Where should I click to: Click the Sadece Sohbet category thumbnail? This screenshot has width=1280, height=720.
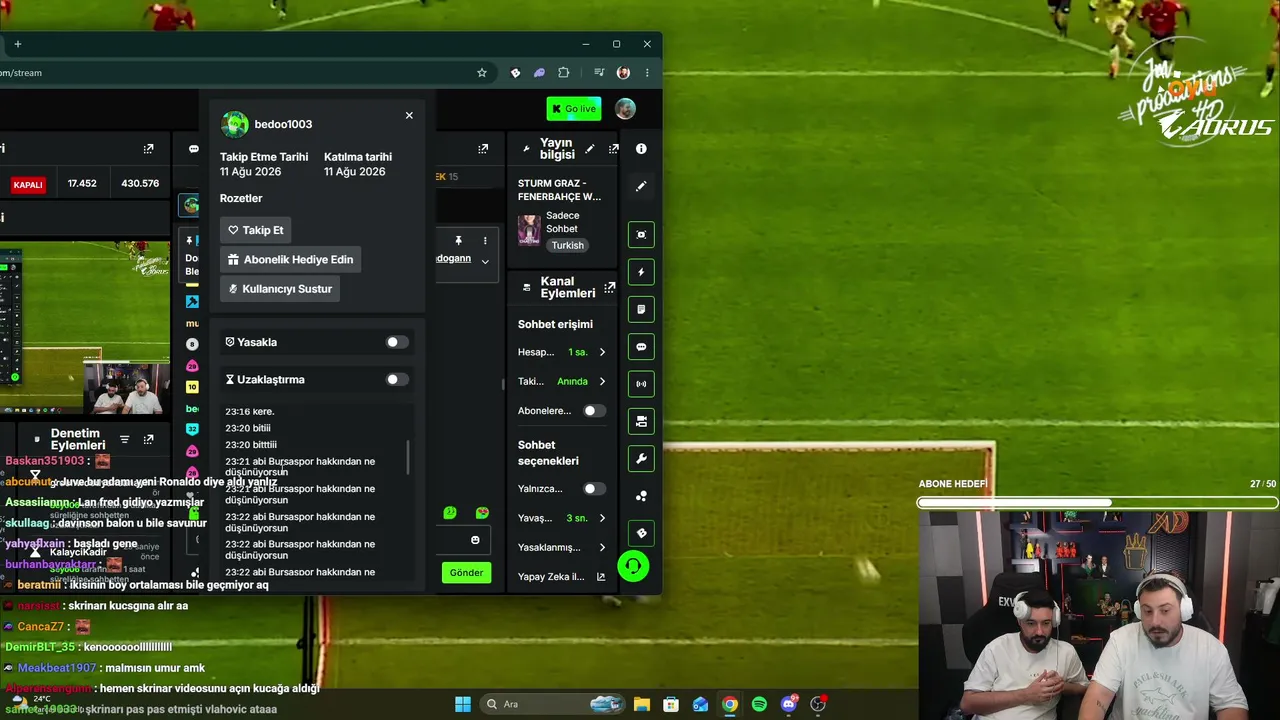click(529, 230)
